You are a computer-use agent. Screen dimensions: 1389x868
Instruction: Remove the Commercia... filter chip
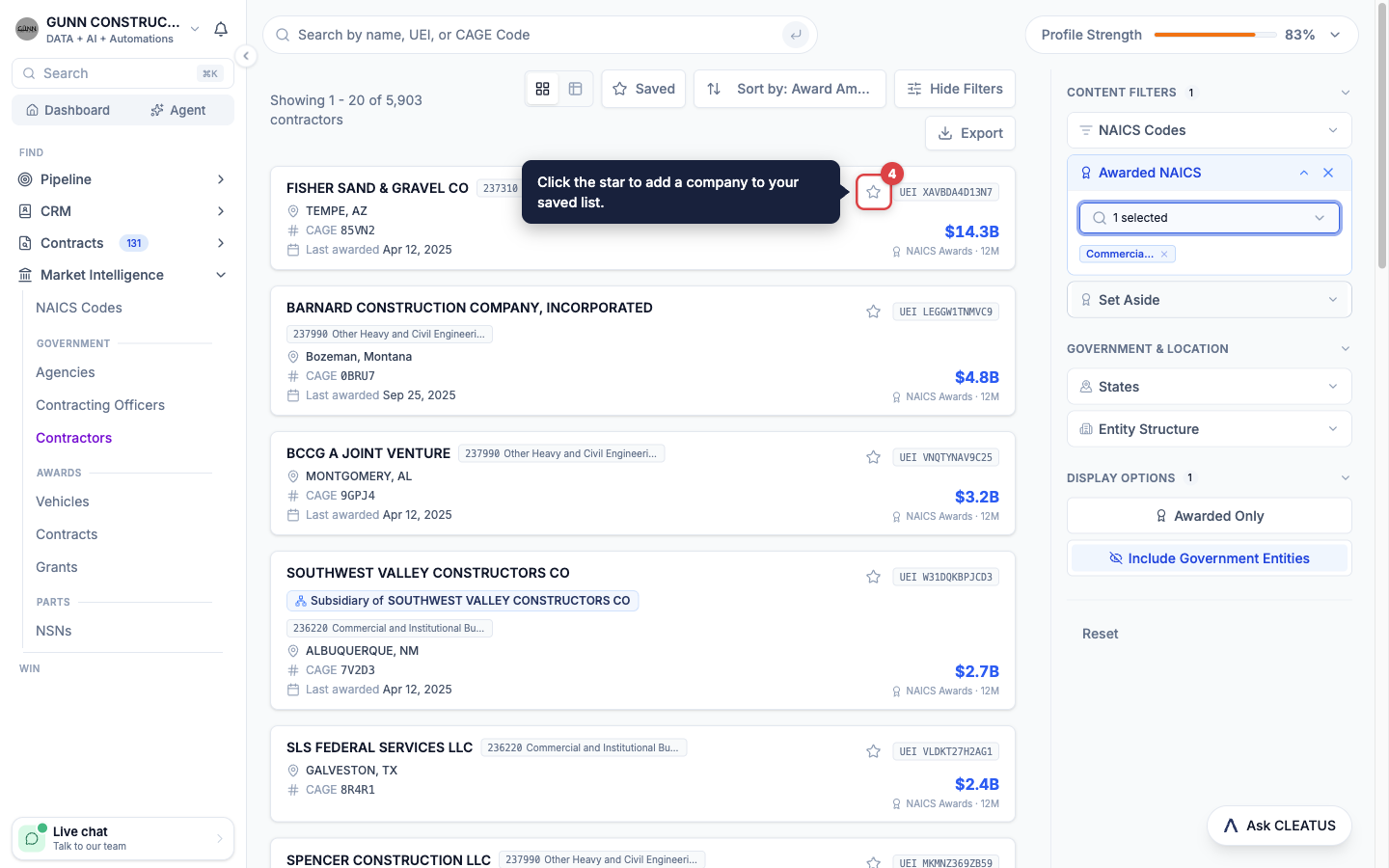click(1164, 255)
